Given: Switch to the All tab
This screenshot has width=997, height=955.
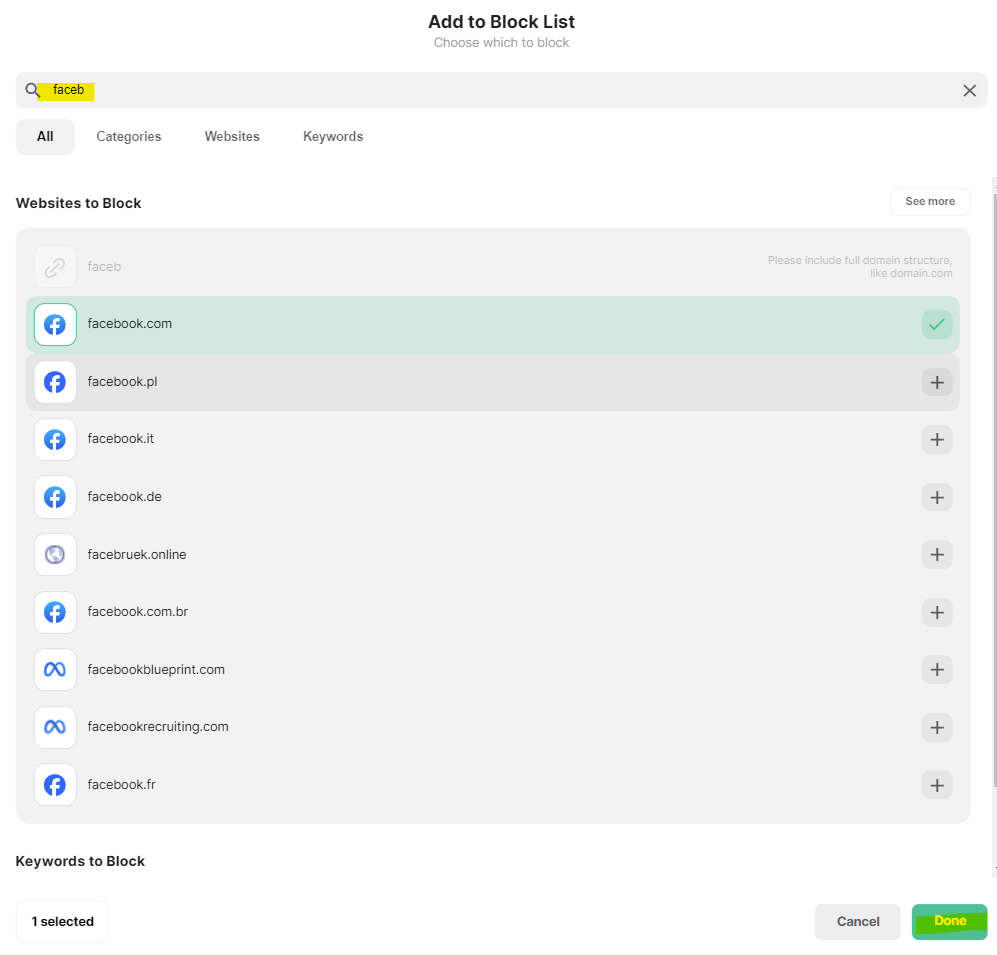Looking at the screenshot, I should coord(45,137).
